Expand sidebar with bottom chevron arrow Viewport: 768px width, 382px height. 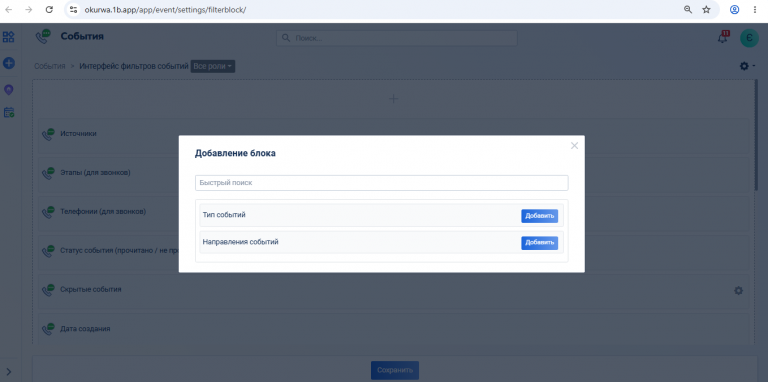coord(9,371)
